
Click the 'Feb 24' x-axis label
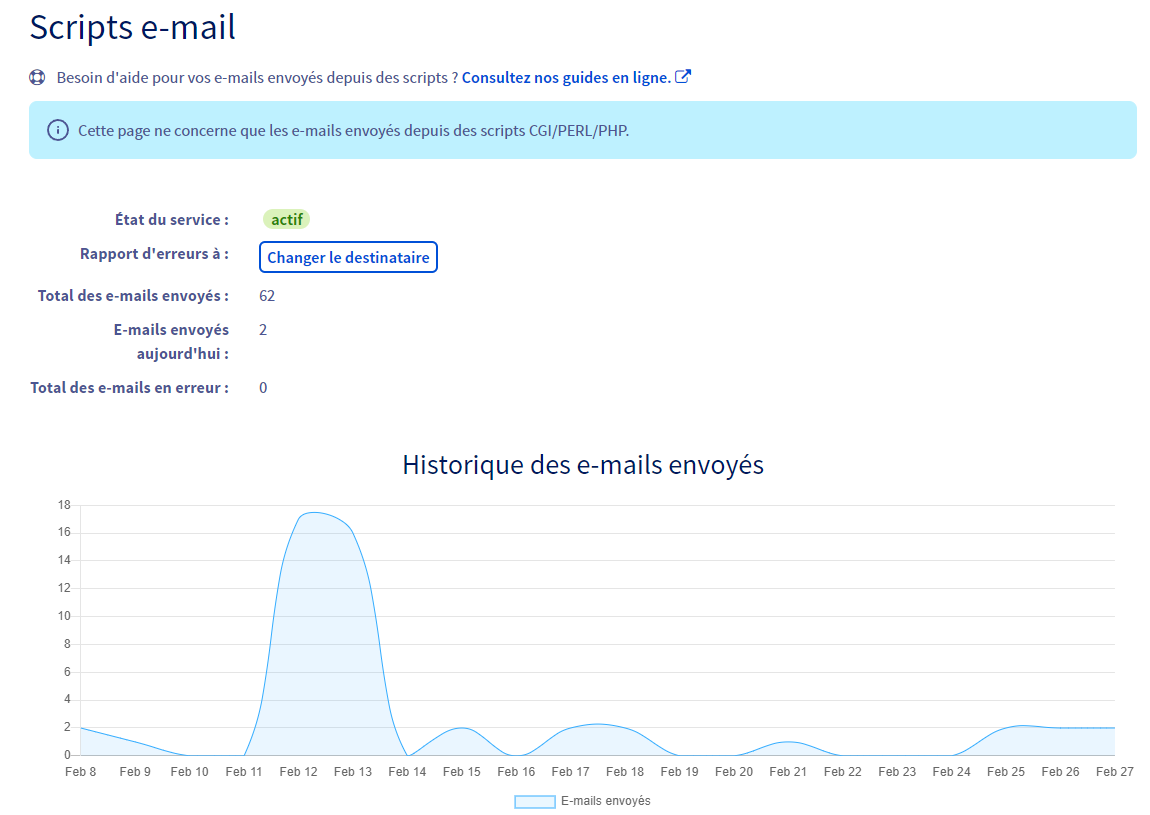click(x=951, y=772)
